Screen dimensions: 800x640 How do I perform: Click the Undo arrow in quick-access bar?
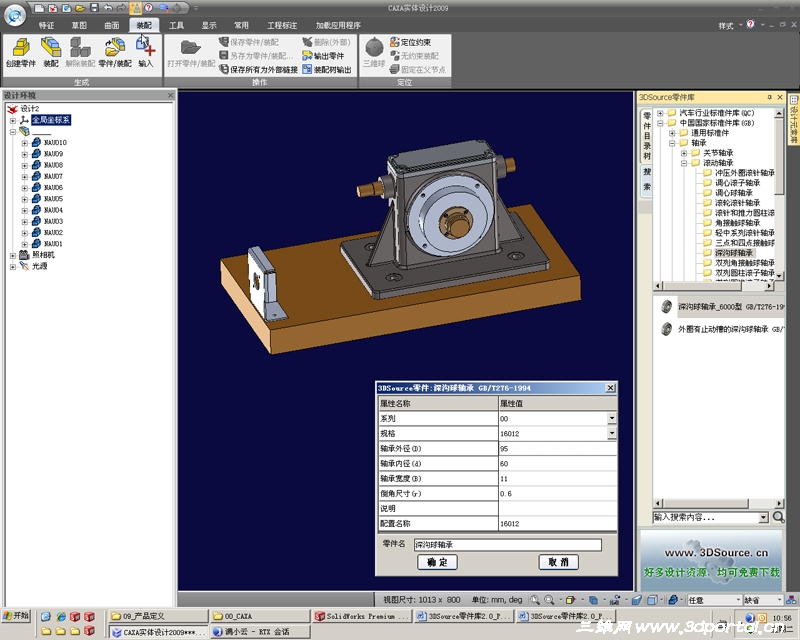coord(108,8)
